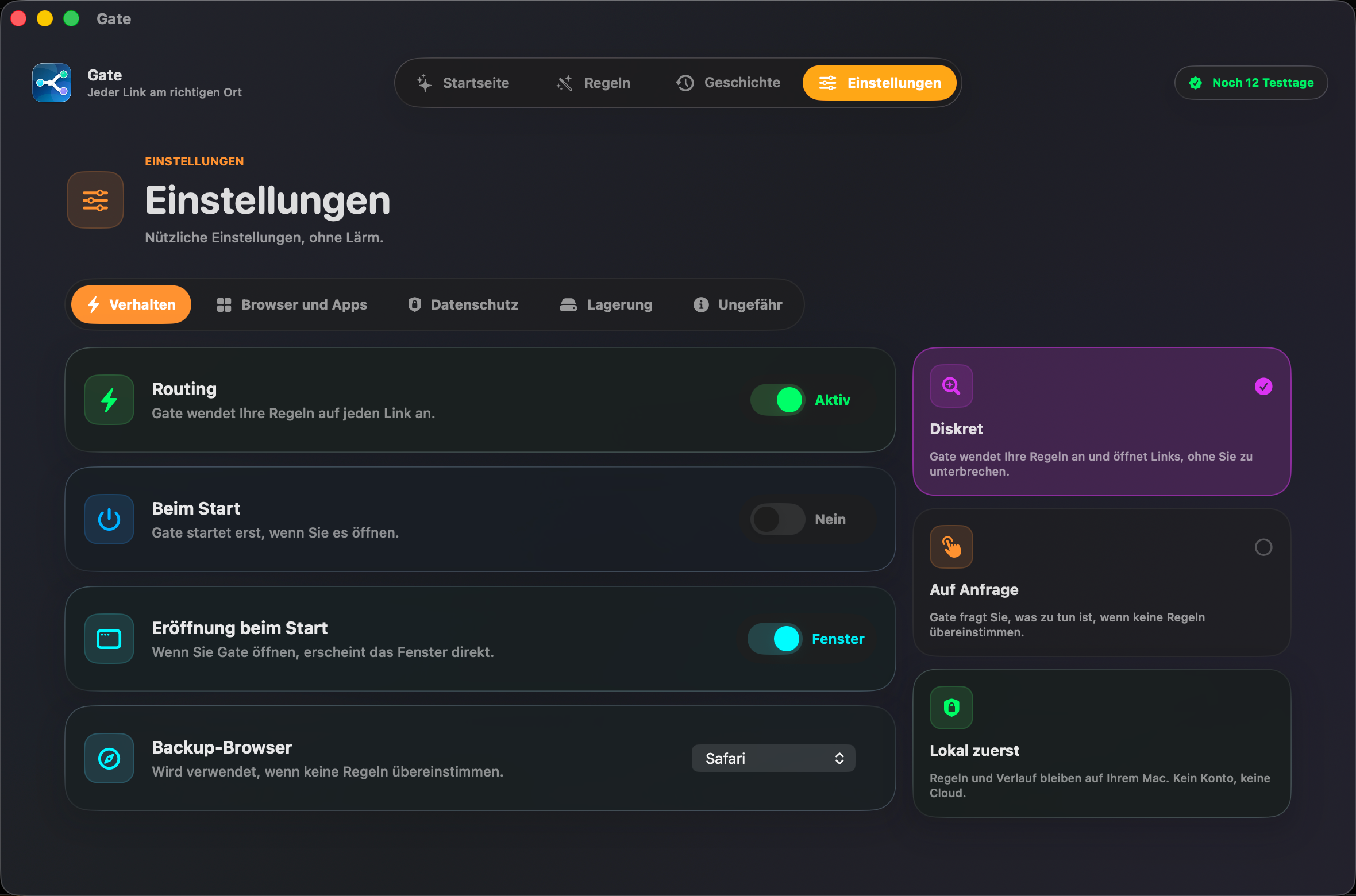
Task: Click the Routing row title
Action: [x=184, y=389]
